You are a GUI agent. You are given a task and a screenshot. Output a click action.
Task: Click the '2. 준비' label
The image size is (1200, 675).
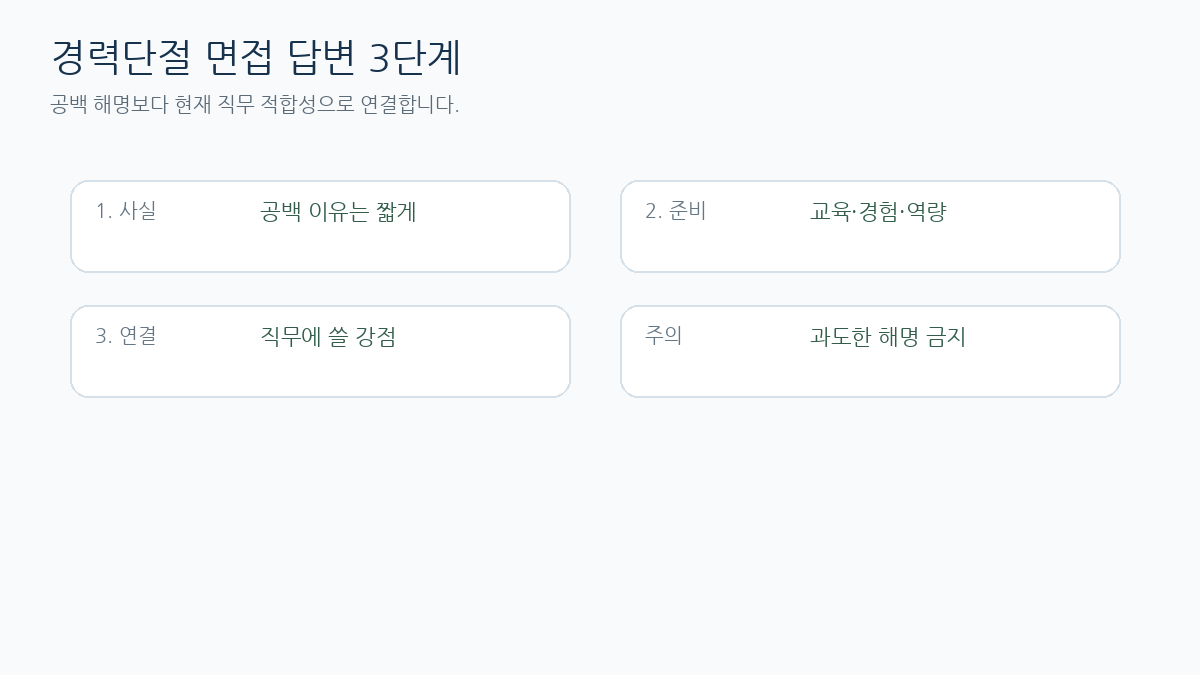click(x=676, y=211)
